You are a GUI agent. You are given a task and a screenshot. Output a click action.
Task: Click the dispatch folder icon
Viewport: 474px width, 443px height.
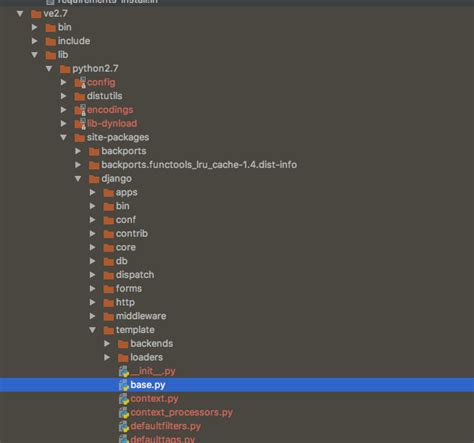[x=109, y=275]
